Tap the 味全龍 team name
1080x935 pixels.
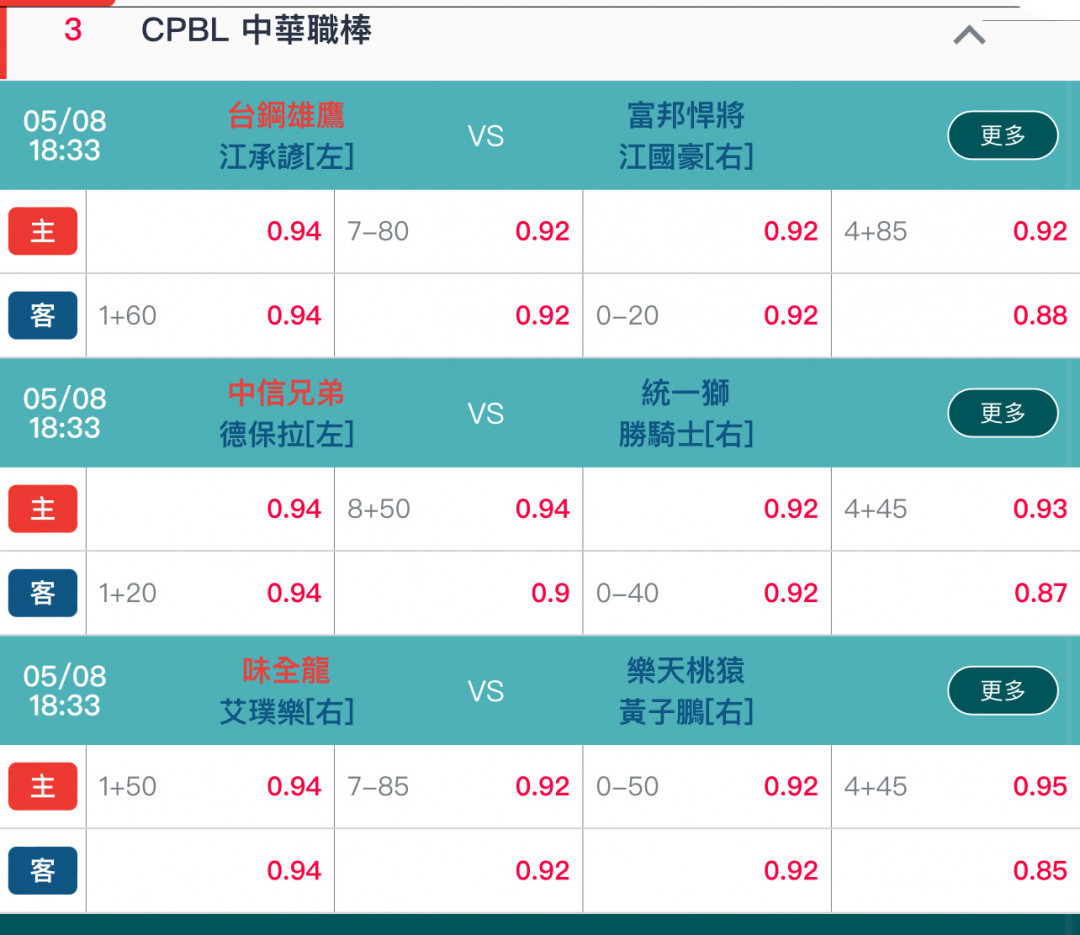click(x=287, y=670)
